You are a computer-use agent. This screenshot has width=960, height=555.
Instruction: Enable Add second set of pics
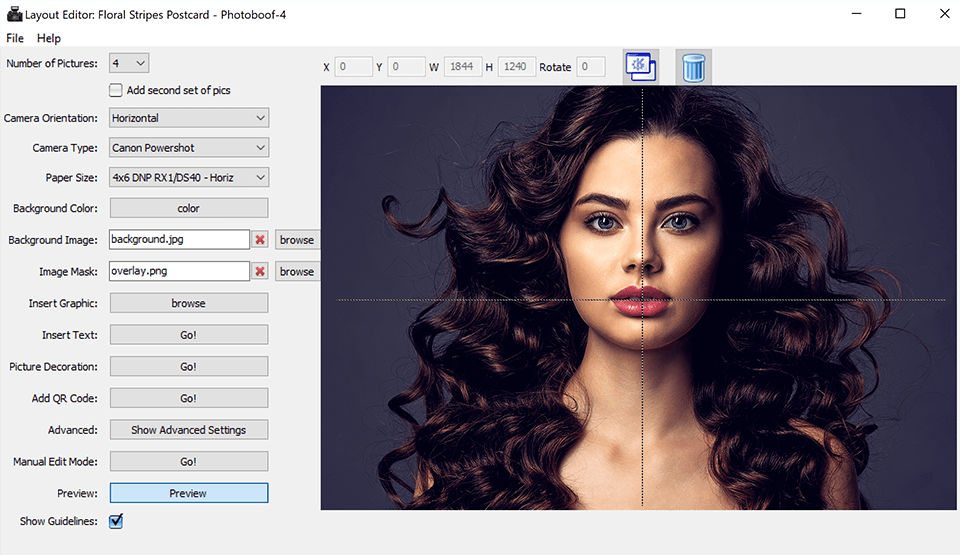coord(116,90)
